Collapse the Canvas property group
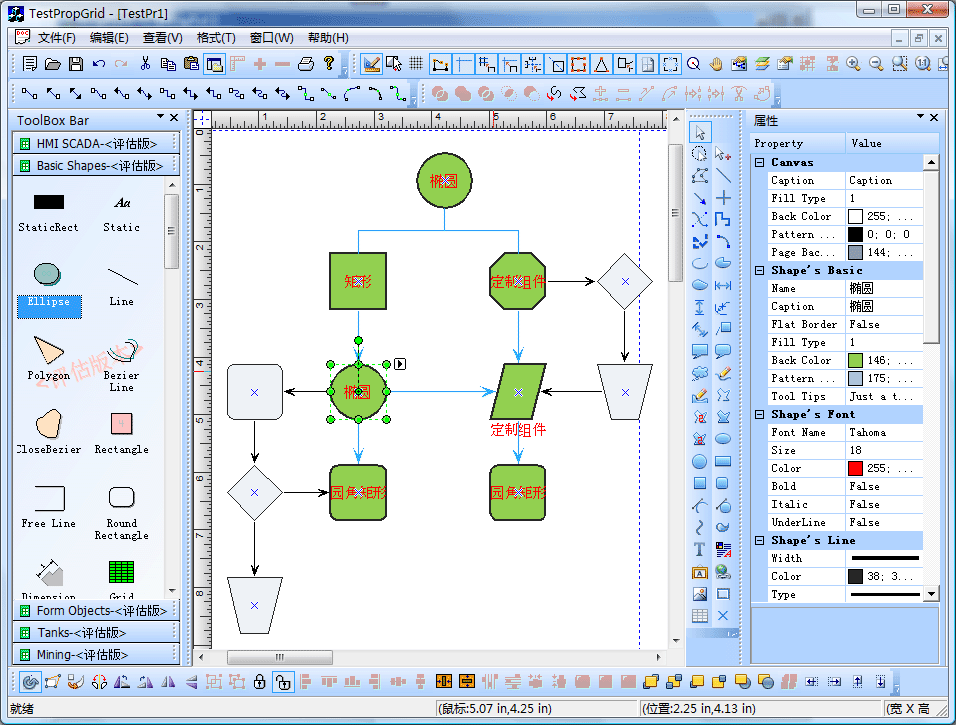Screen dimensions: 956x725 click(x=759, y=162)
